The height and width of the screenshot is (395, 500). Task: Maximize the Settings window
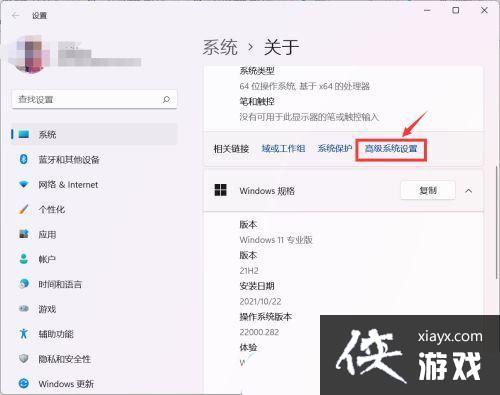coord(455,11)
